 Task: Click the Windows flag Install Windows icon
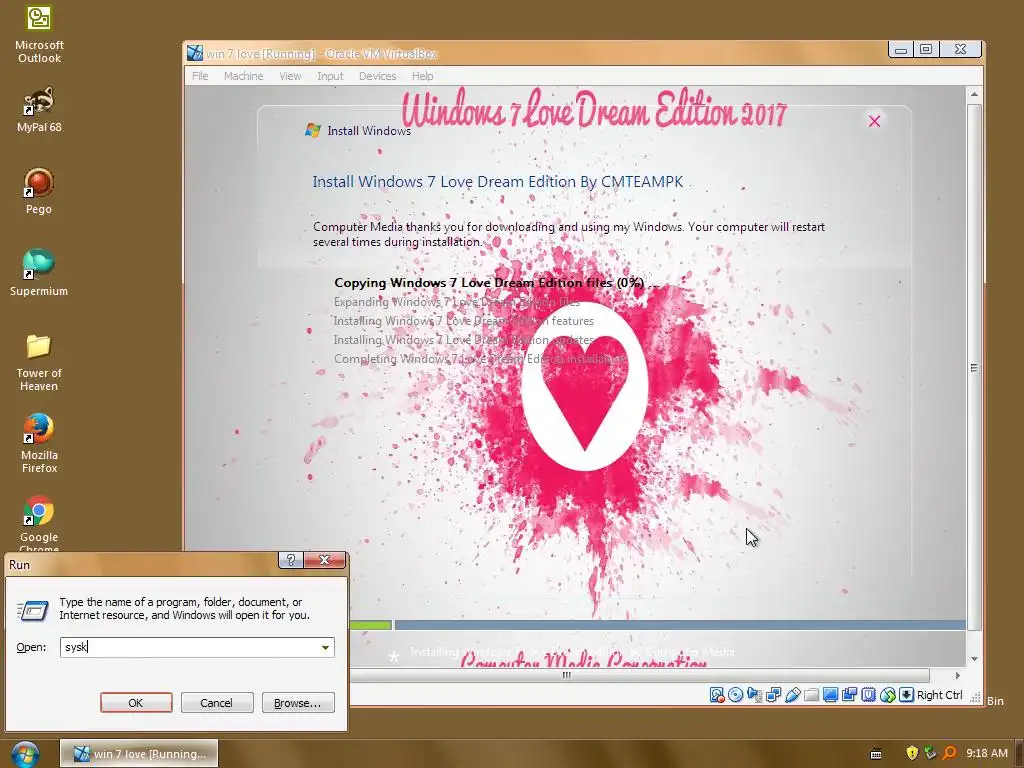pos(313,131)
